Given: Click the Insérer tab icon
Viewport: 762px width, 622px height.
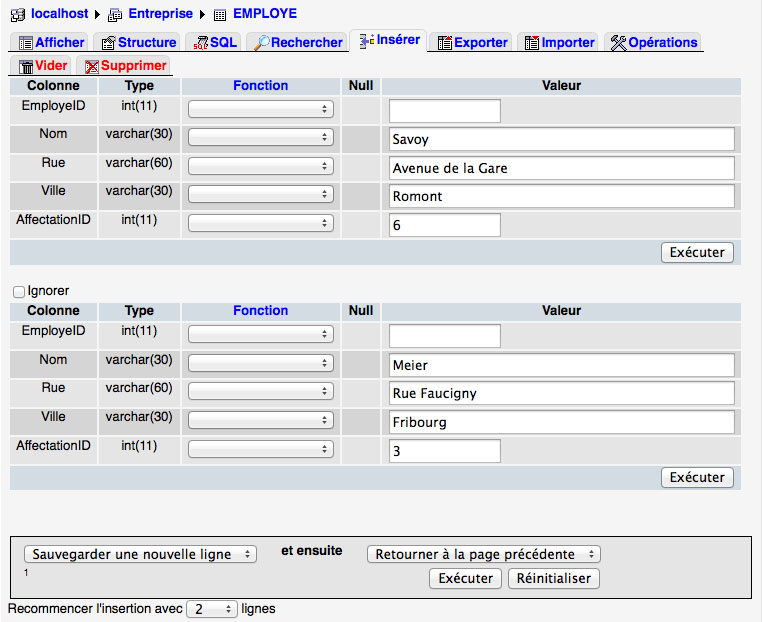Looking at the screenshot, I should pyautogui.click(x=367, y=40).
